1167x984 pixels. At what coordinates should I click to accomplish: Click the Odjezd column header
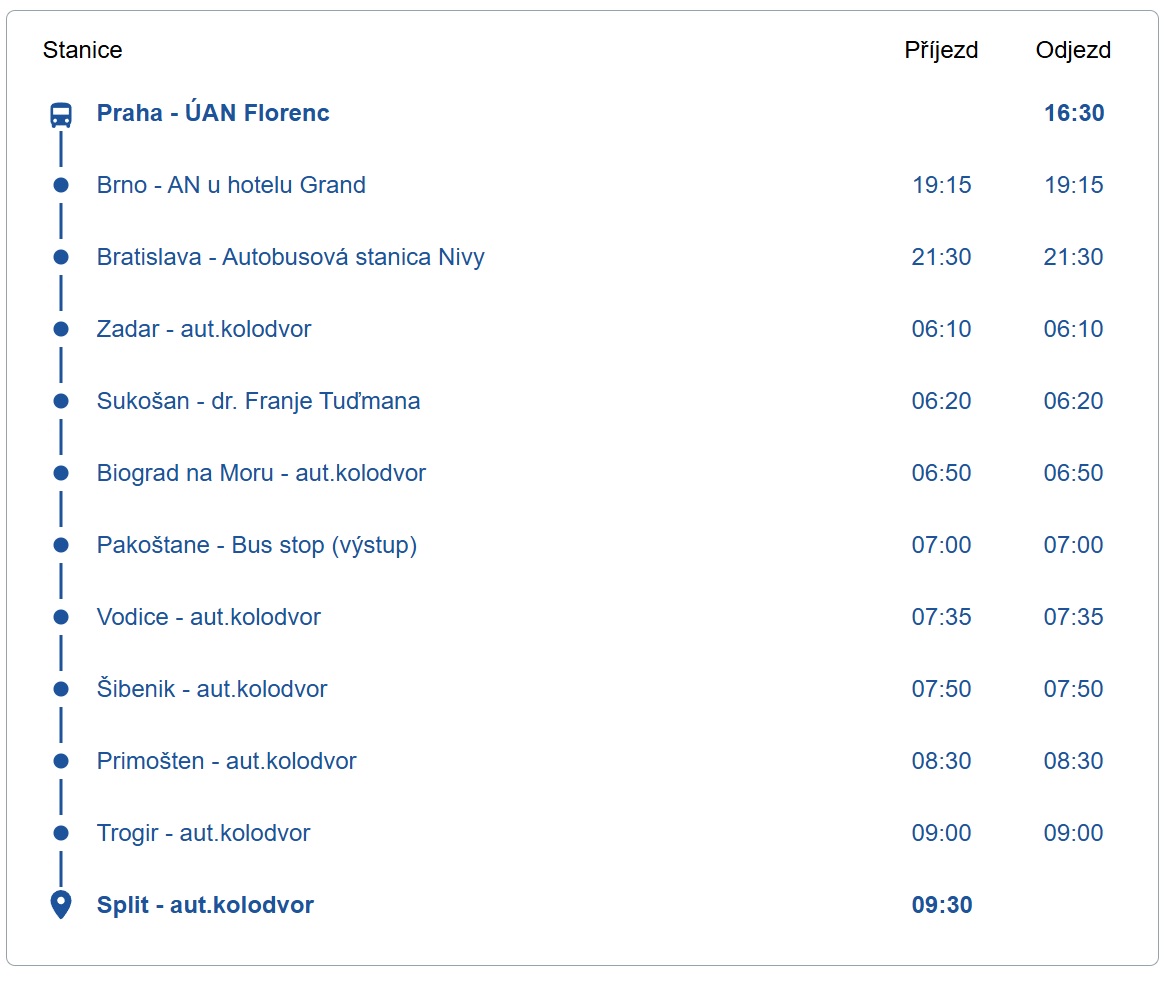tap(1073, 50)
